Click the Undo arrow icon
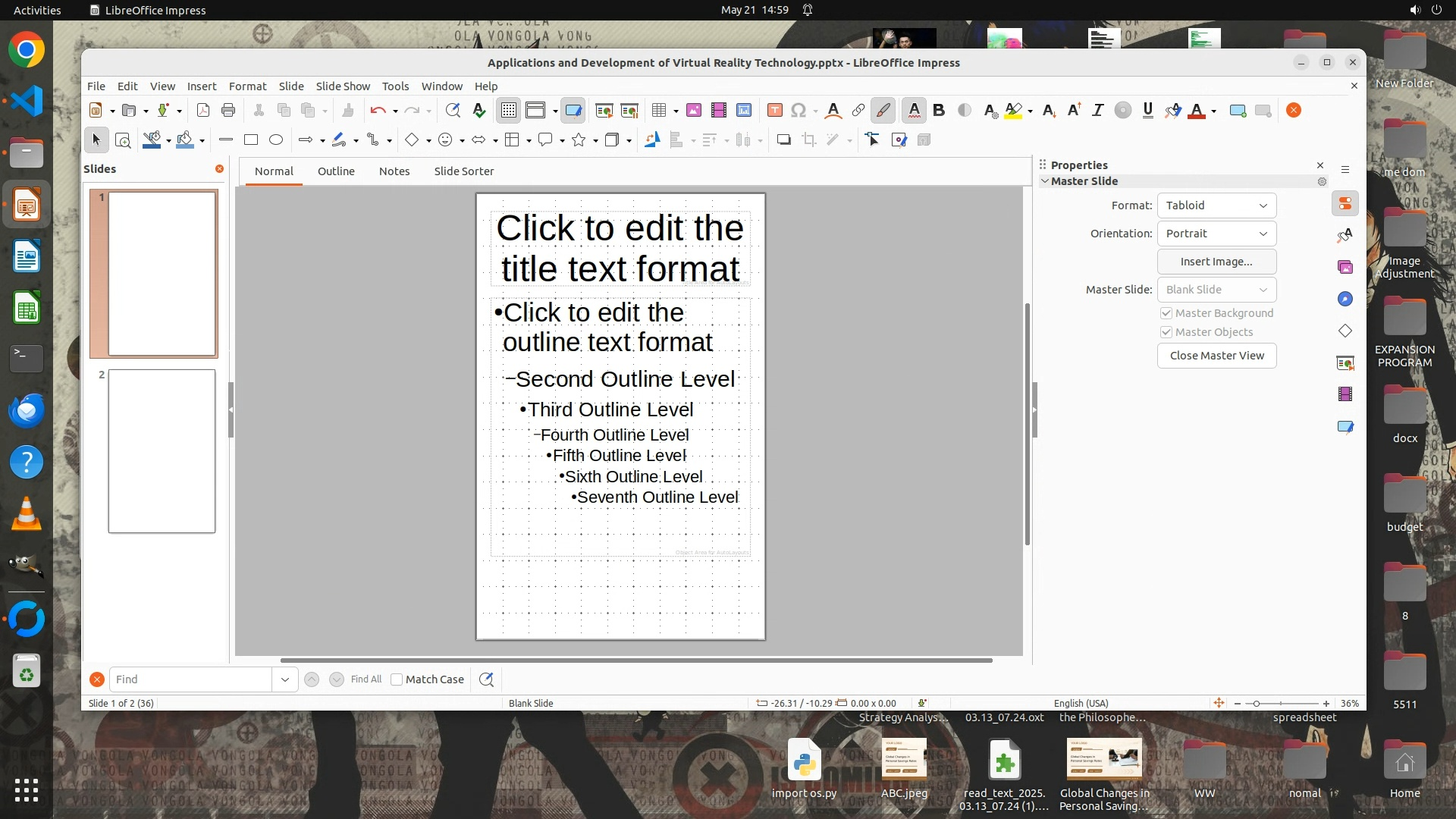The image size is (1456, 819). tap(378, 111)
